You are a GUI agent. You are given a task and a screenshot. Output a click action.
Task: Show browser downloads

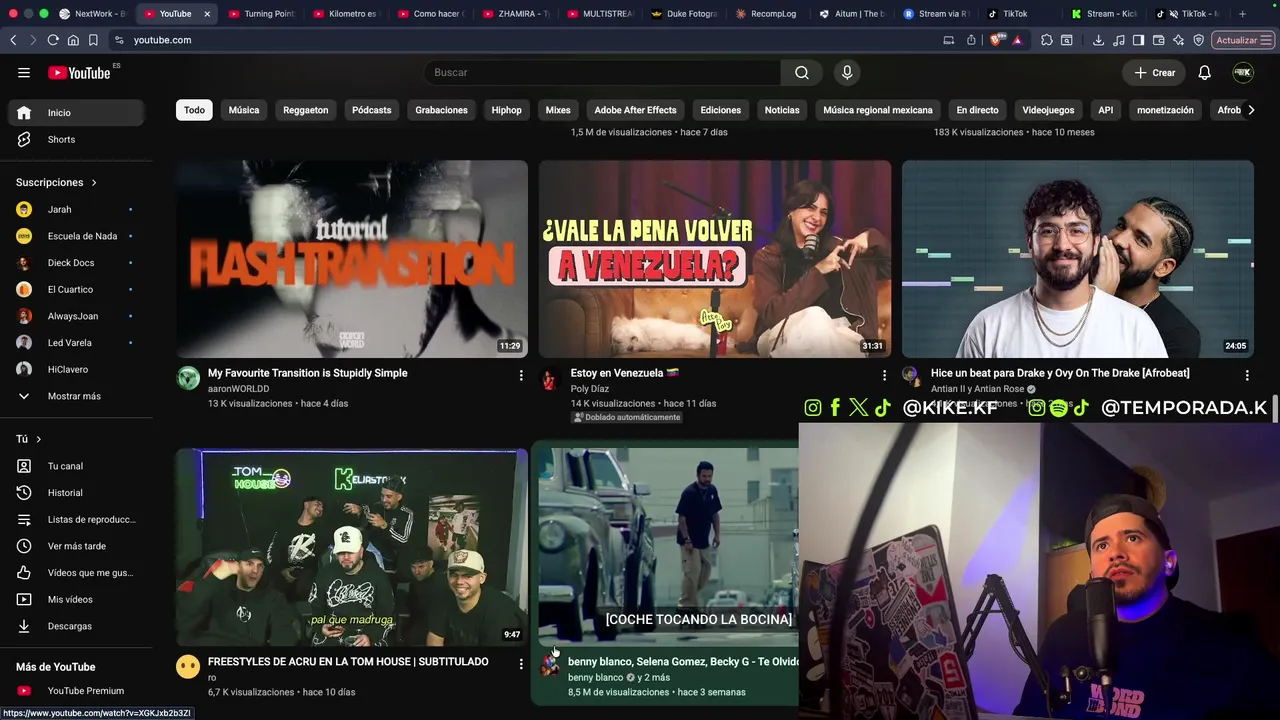pos(1098,40)
